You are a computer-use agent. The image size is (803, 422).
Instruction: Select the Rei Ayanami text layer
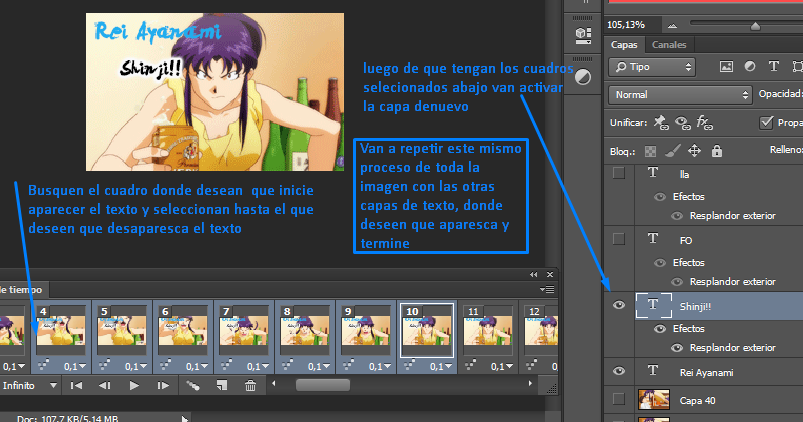pyautogui.click(x=706, y=372)
